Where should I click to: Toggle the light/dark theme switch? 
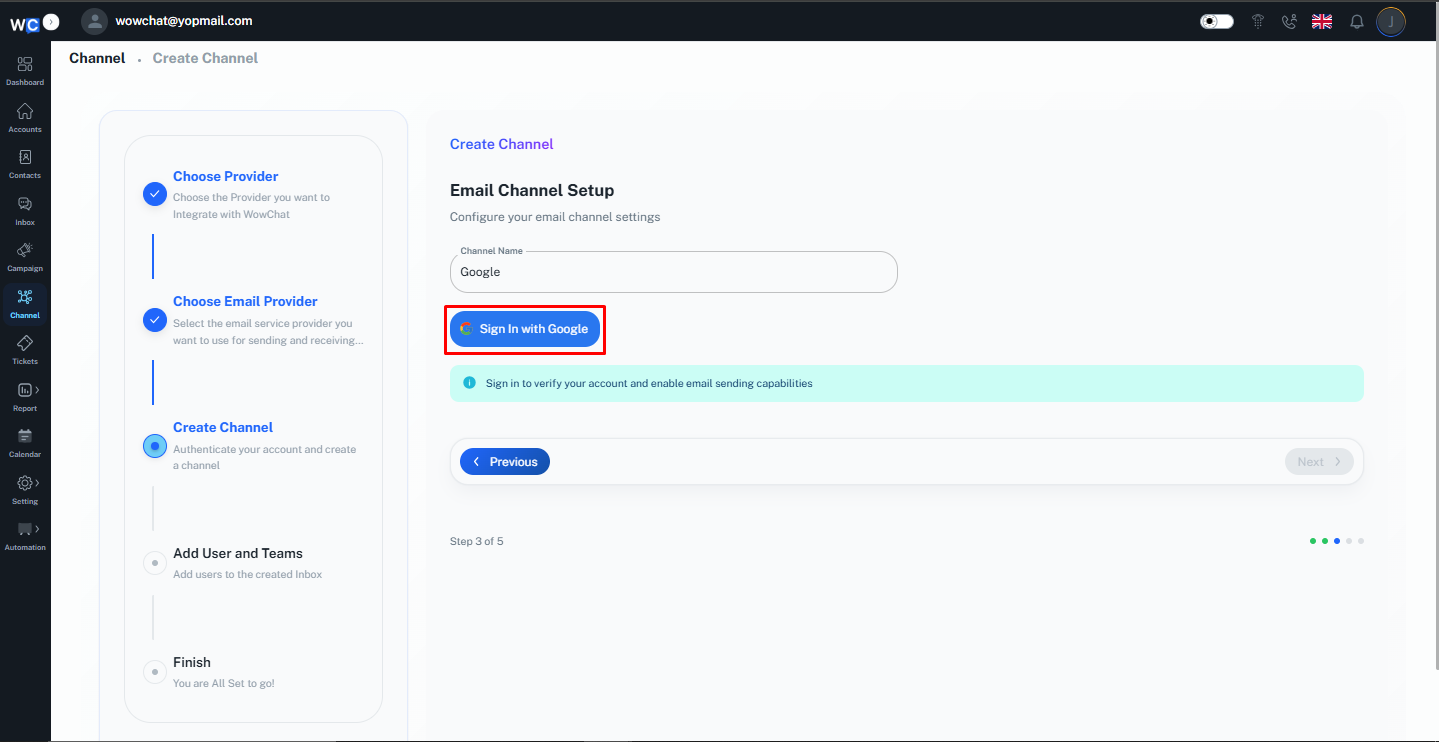tap(1216, 21)
